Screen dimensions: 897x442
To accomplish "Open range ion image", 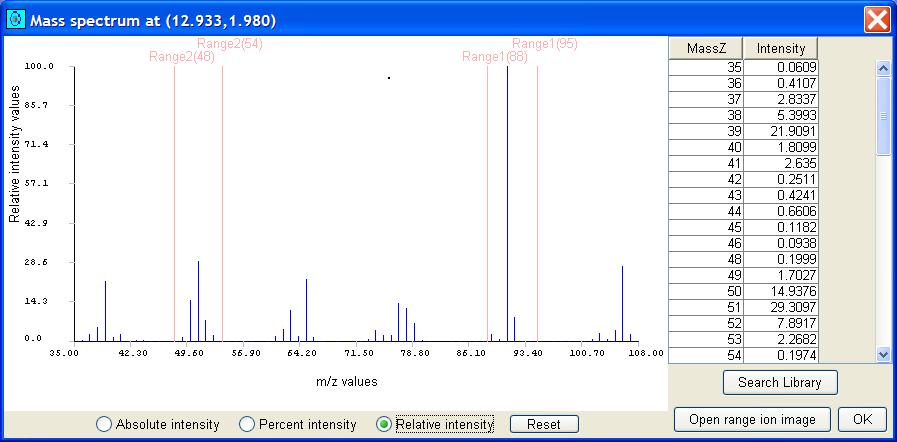I will click(752, 419).
